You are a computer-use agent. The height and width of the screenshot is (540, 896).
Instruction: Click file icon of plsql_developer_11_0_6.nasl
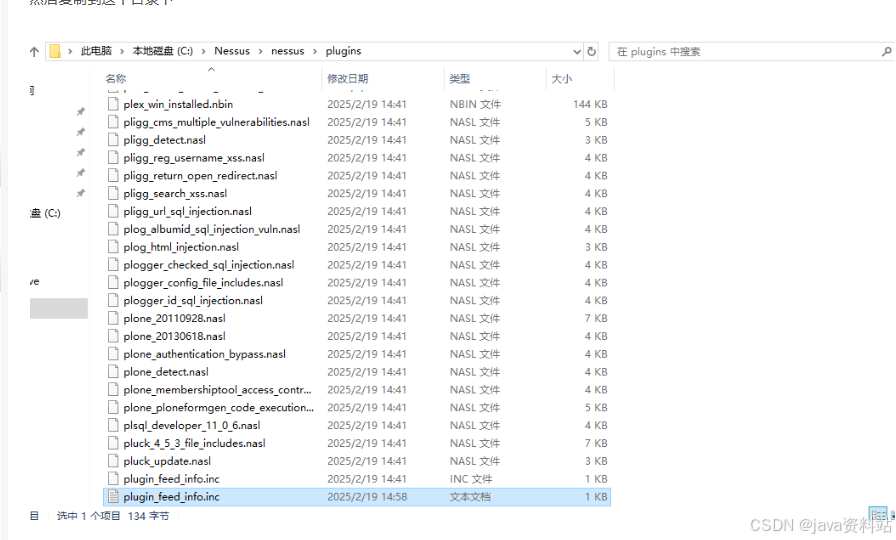(113, 425)
